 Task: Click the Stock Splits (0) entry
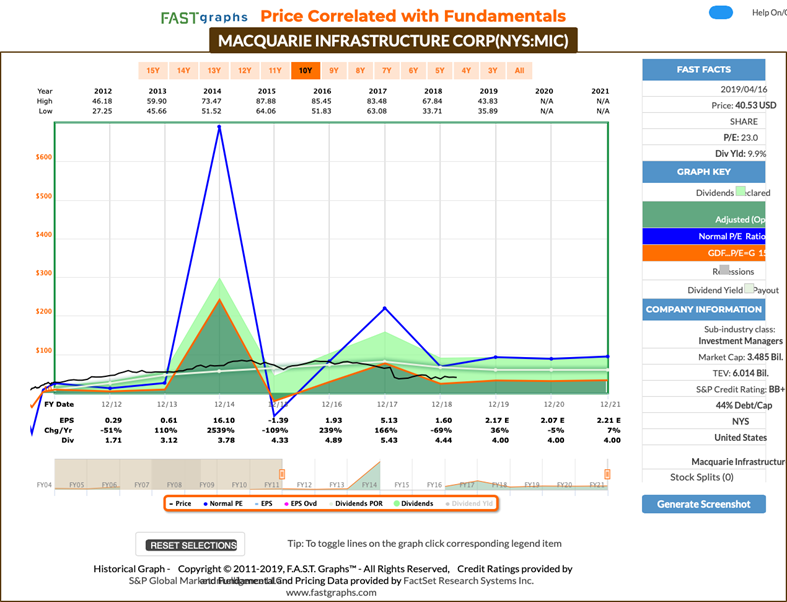[x=702, y=477]
